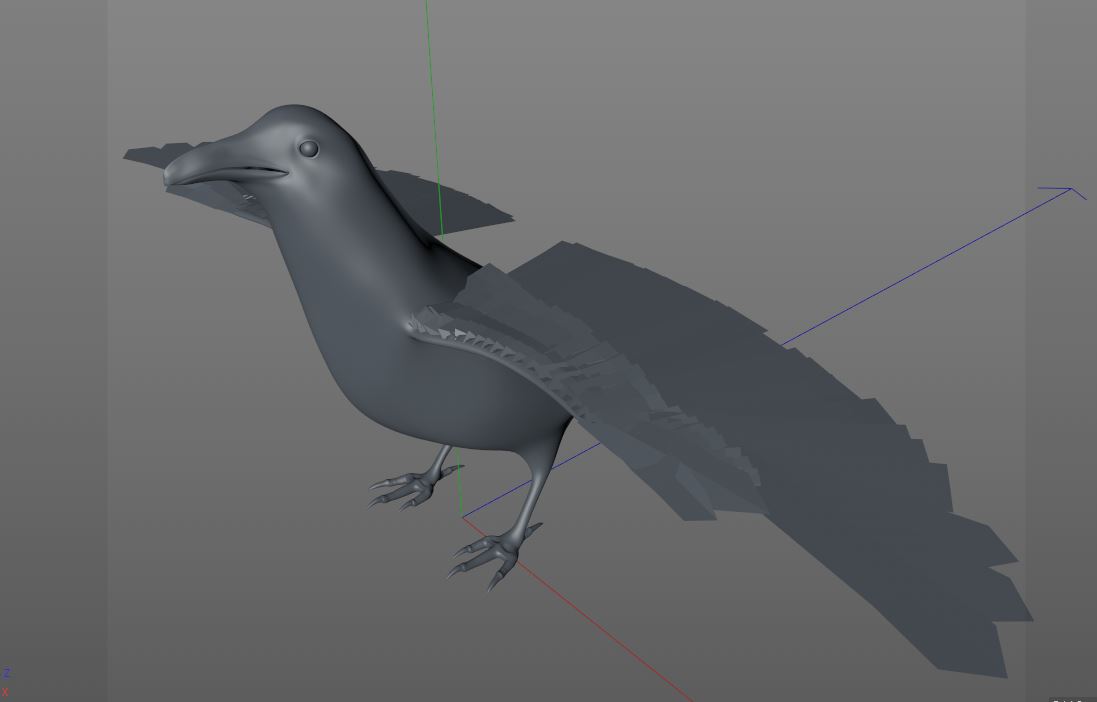Select the red X axis label

click(6, 690)
